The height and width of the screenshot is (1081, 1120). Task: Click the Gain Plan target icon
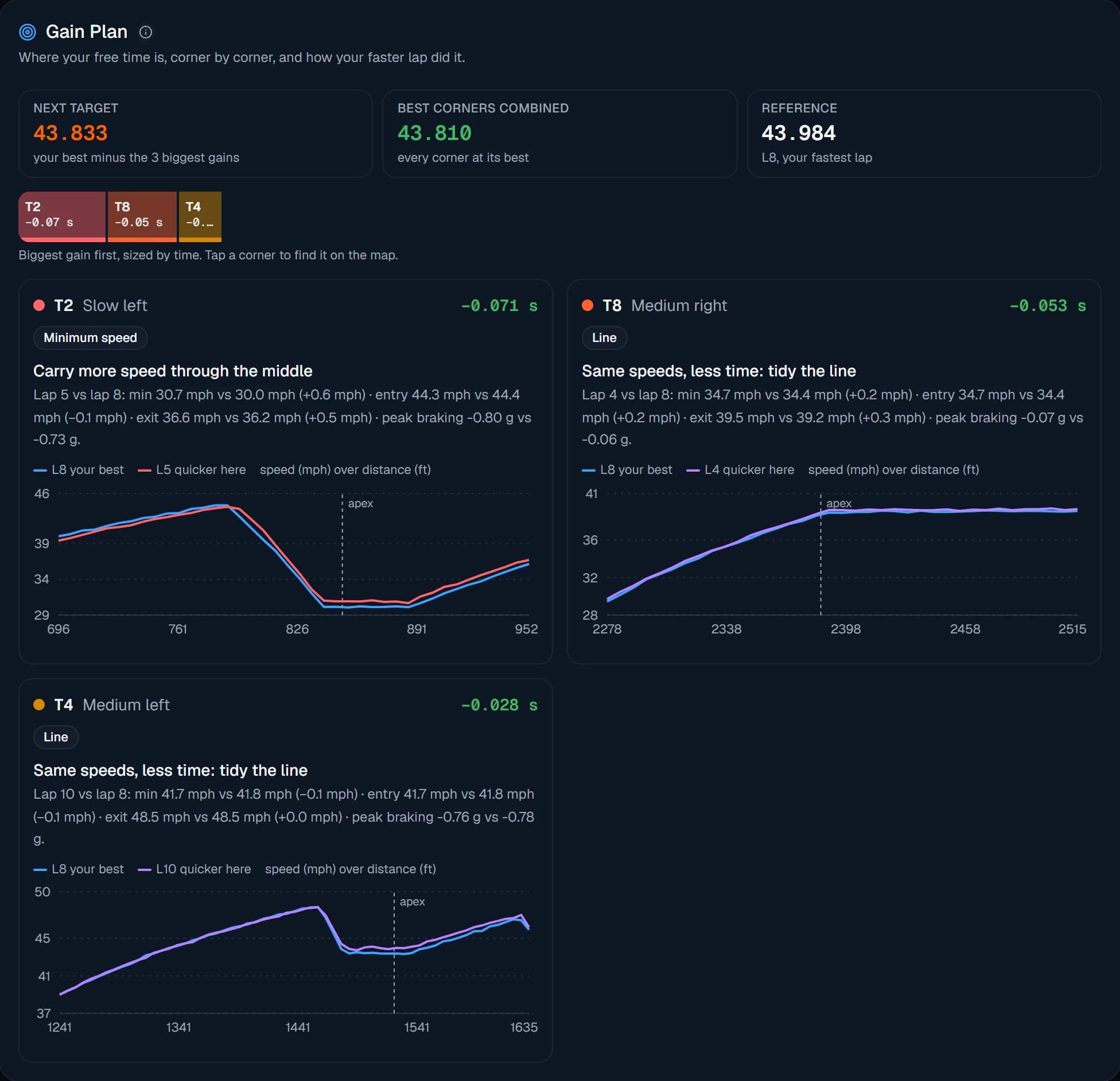pos(28,32)
